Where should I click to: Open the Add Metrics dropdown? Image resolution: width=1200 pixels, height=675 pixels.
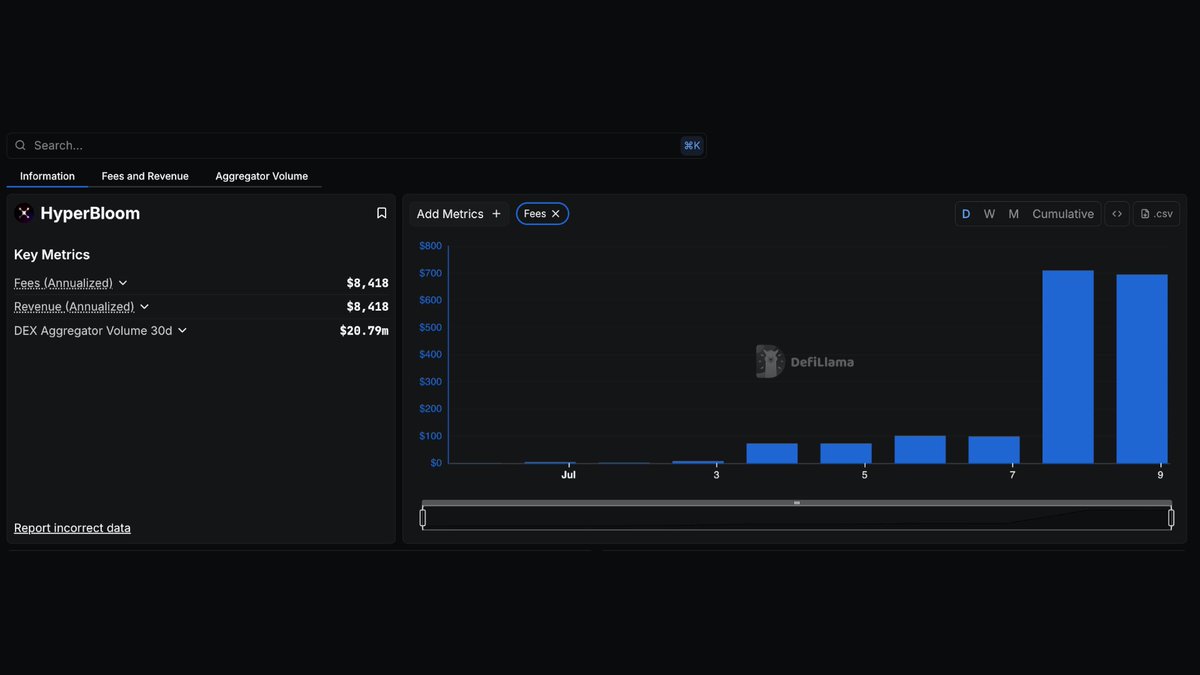click(459, 214)
